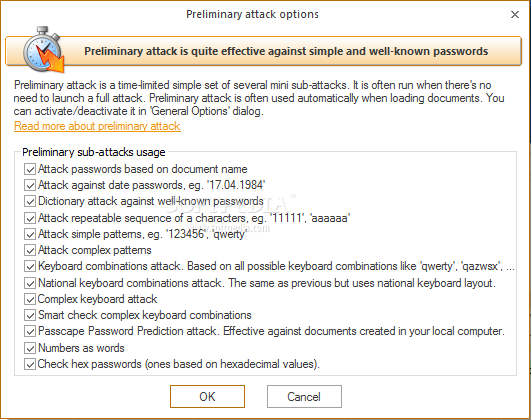Close the Preliminary attack options window
The image size is (531, 420).
point(515,15)
